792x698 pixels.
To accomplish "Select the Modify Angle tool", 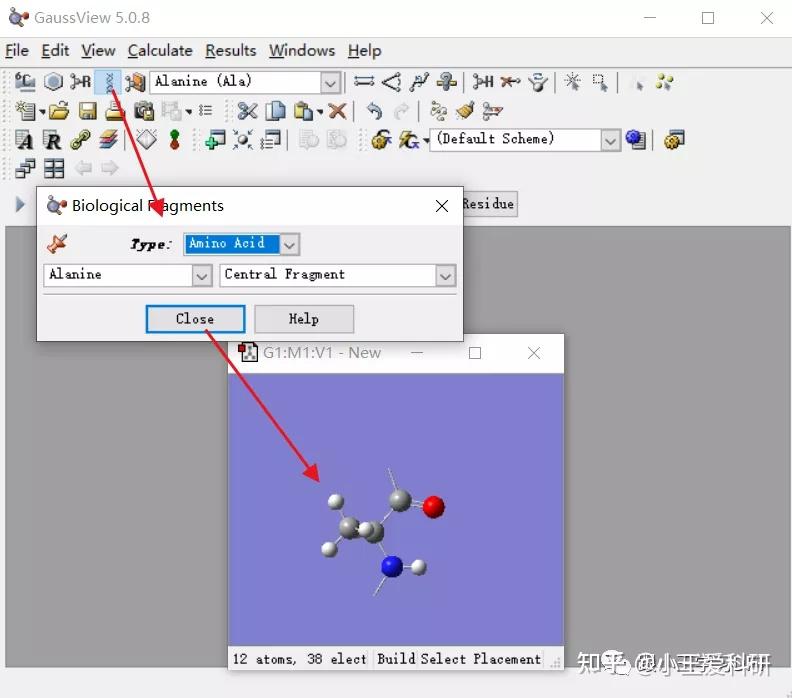I will pyautogui.click(x=391, y=81).
